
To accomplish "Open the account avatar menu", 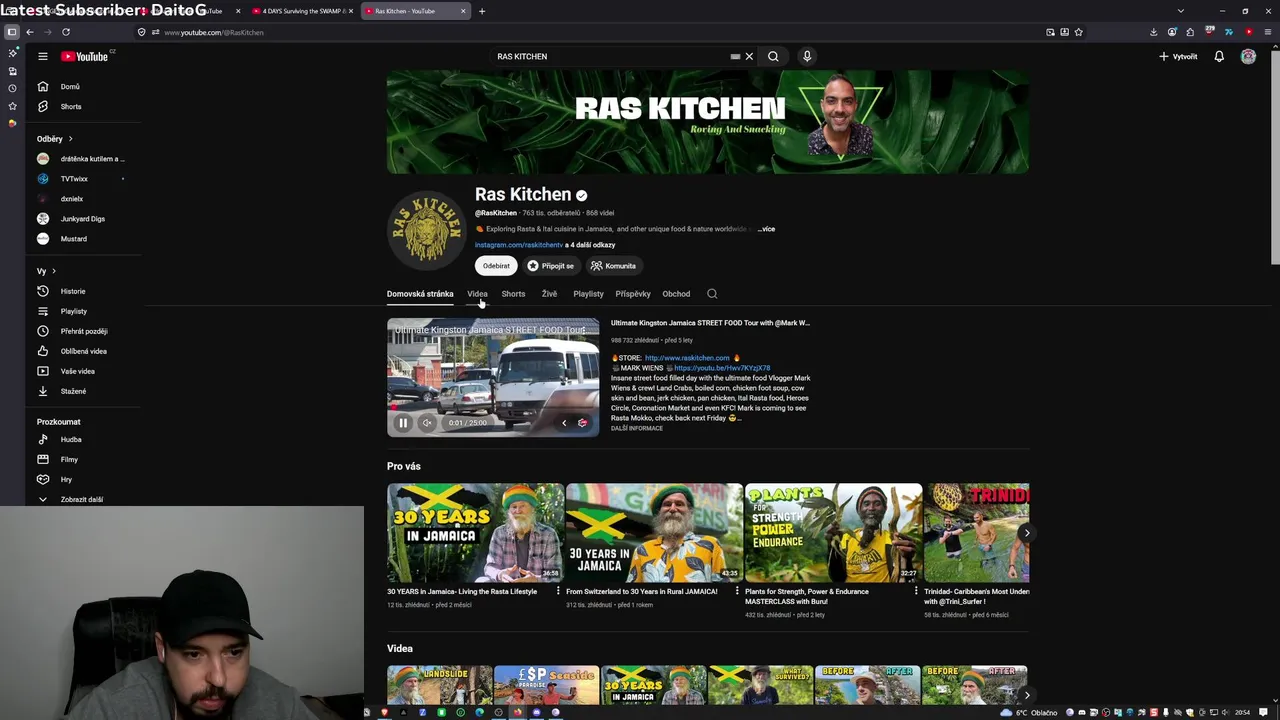I will tap(1248, 56).
